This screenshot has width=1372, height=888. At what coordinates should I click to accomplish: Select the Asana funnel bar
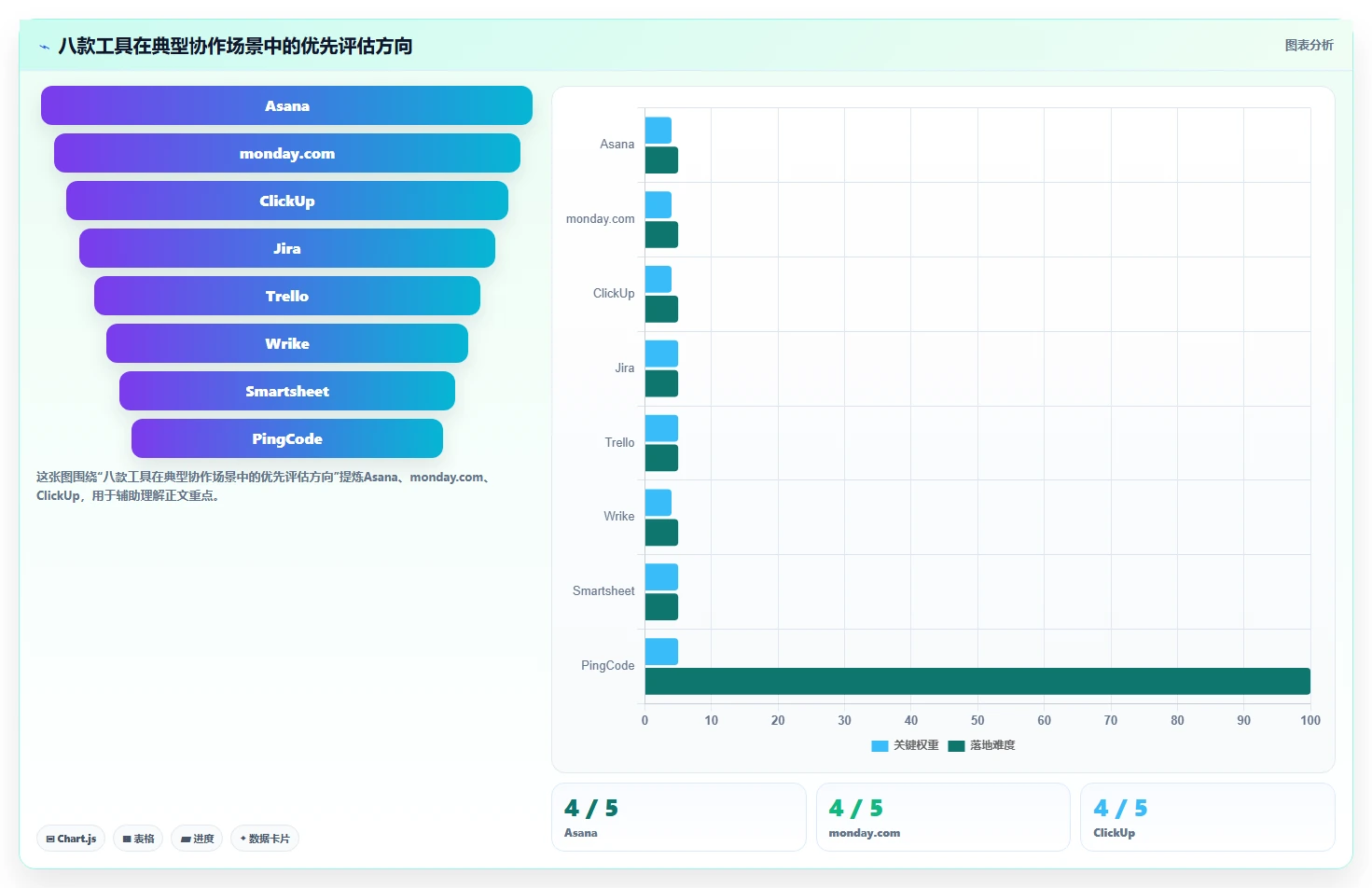tap(286, 105)
